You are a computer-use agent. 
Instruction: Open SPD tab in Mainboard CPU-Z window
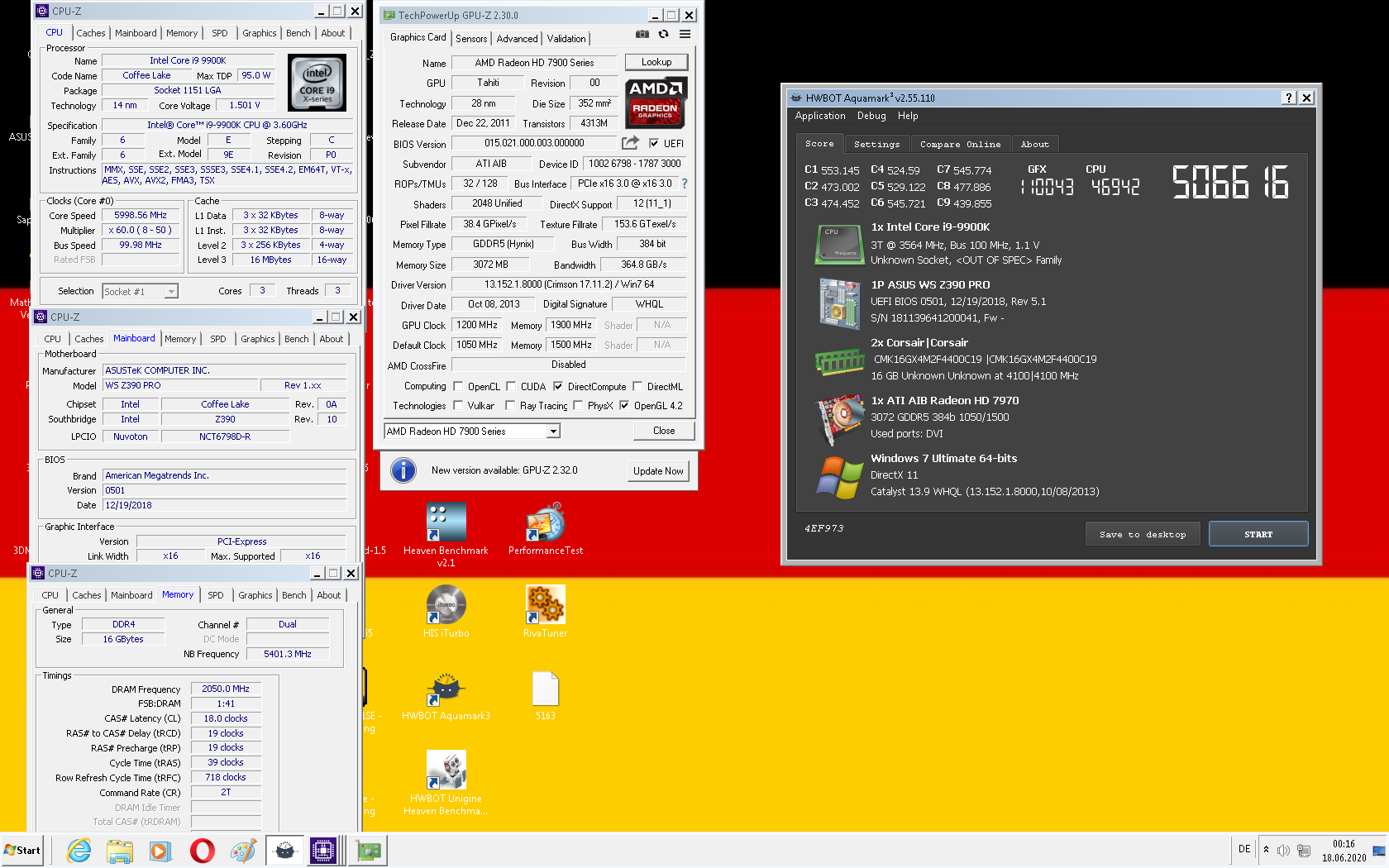[x=218, y=339]
